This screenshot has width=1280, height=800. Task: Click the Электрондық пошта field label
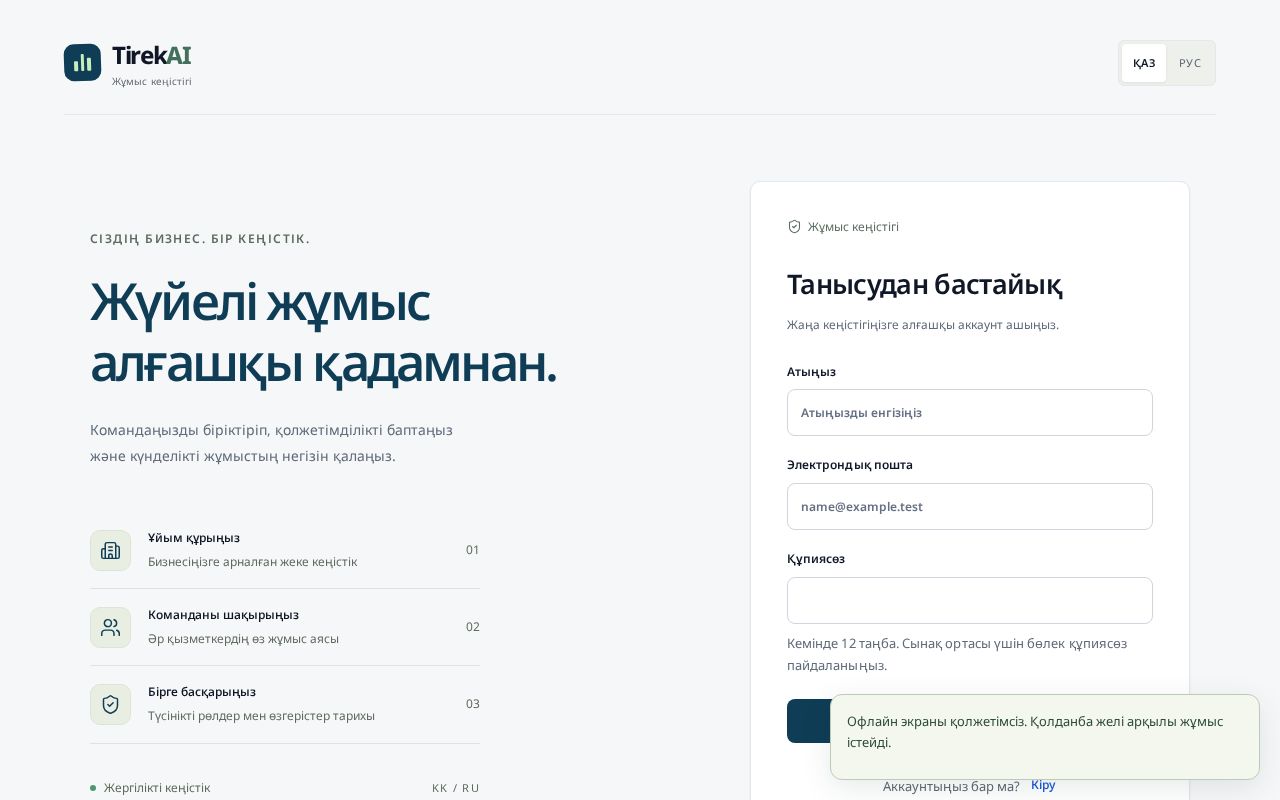tap(850, 465)
